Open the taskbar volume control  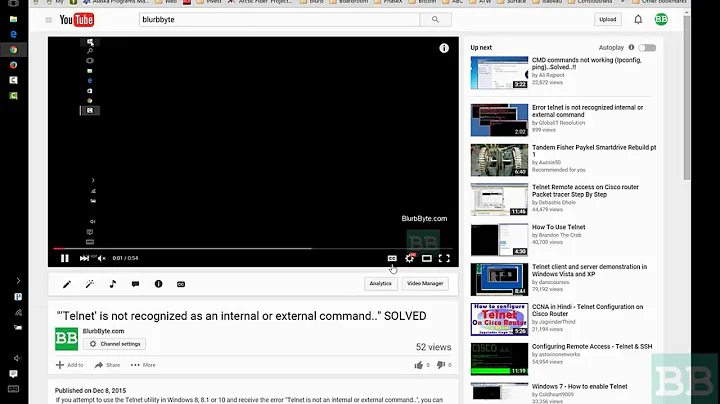[17, 358]
